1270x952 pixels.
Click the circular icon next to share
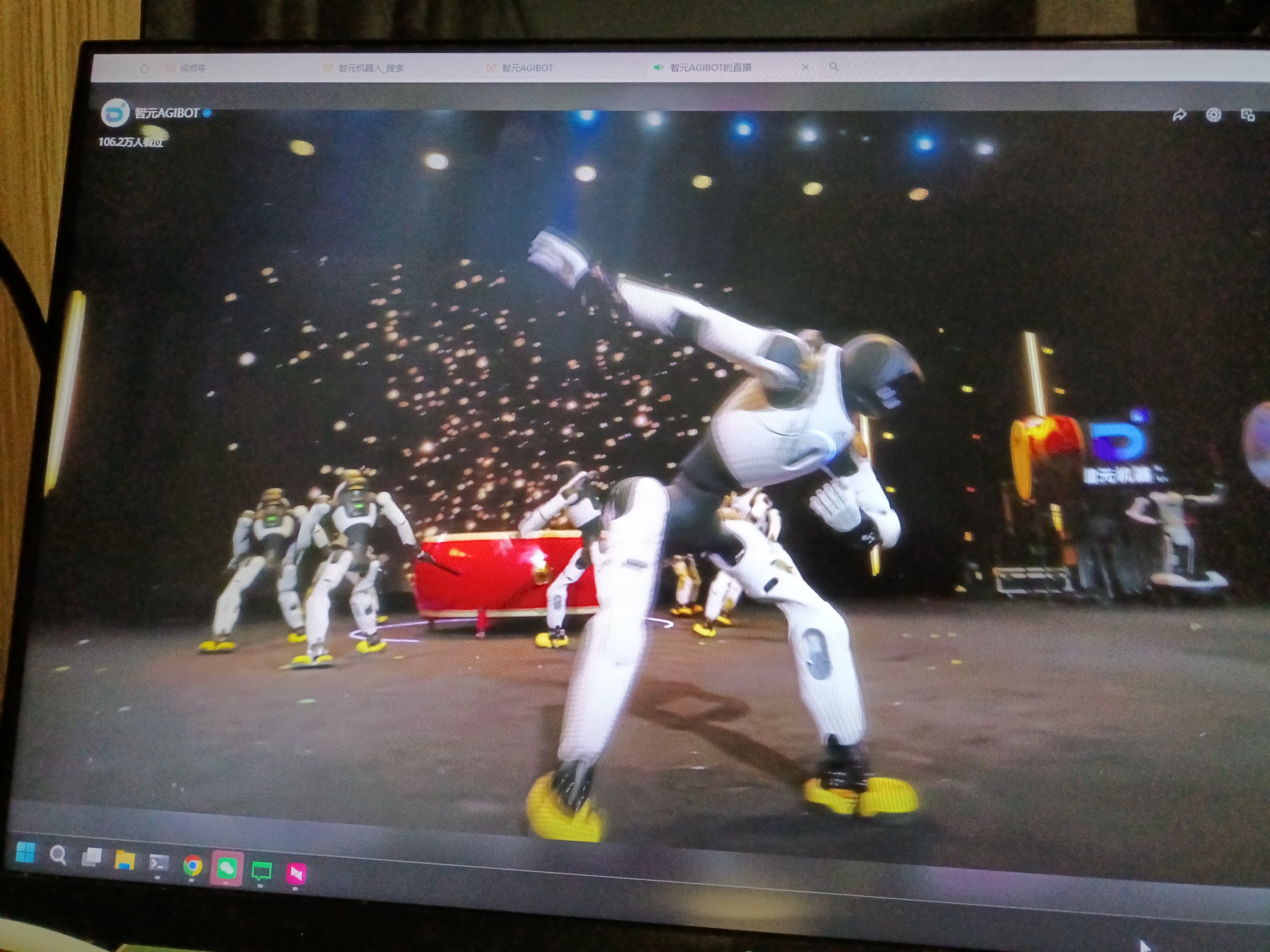pyautogui.click(x=1213, y=115)
